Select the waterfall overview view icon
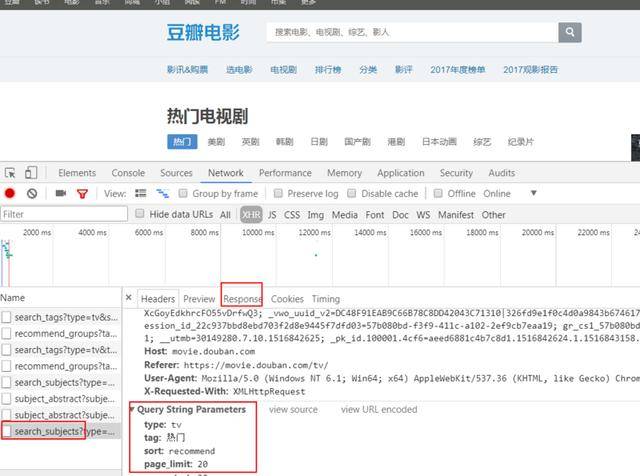 162,193
